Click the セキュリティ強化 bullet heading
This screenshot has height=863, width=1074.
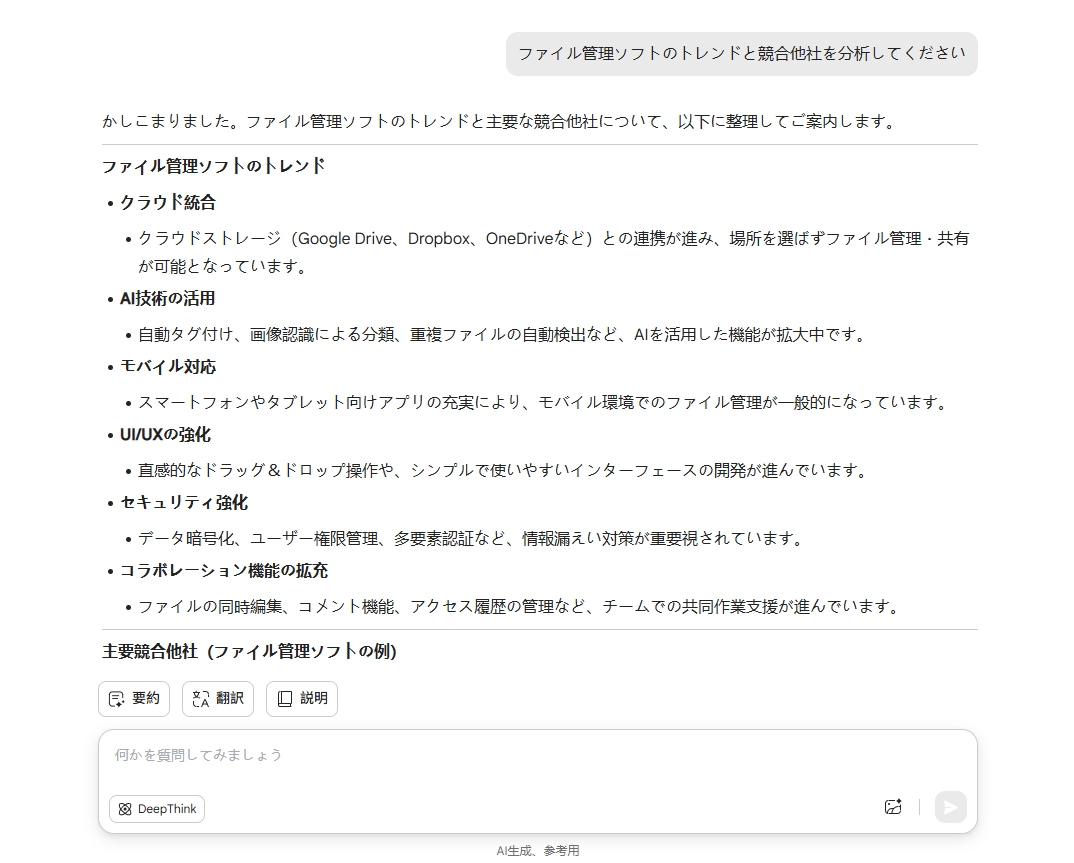tap(184, 503)
